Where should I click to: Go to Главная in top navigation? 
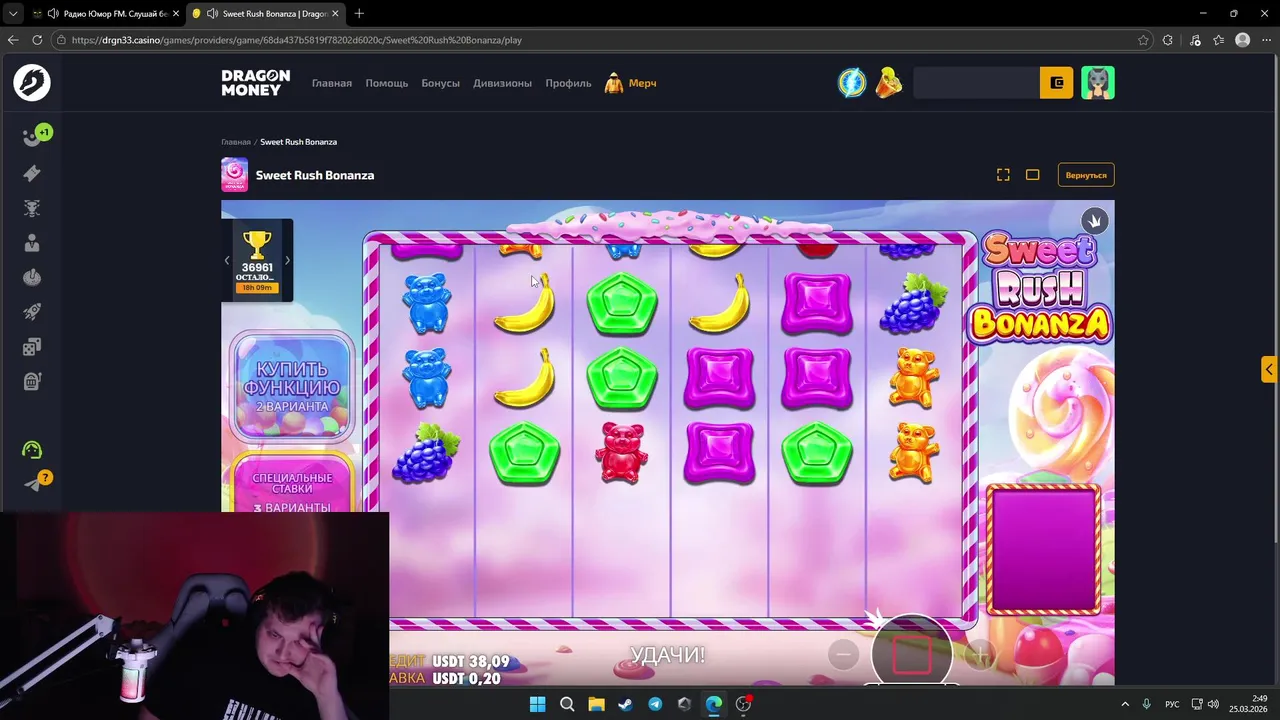332,83
